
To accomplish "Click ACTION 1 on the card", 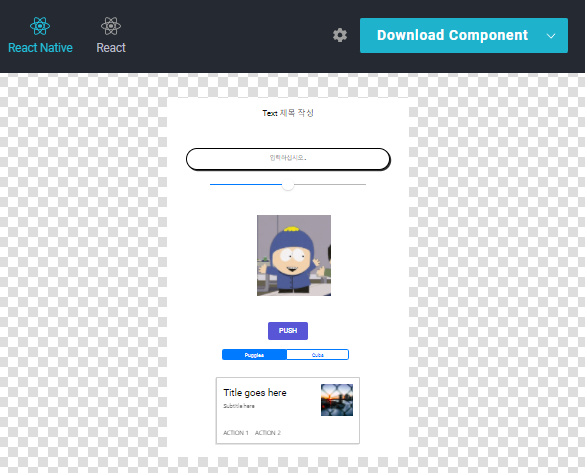I will tap(236, 433).
